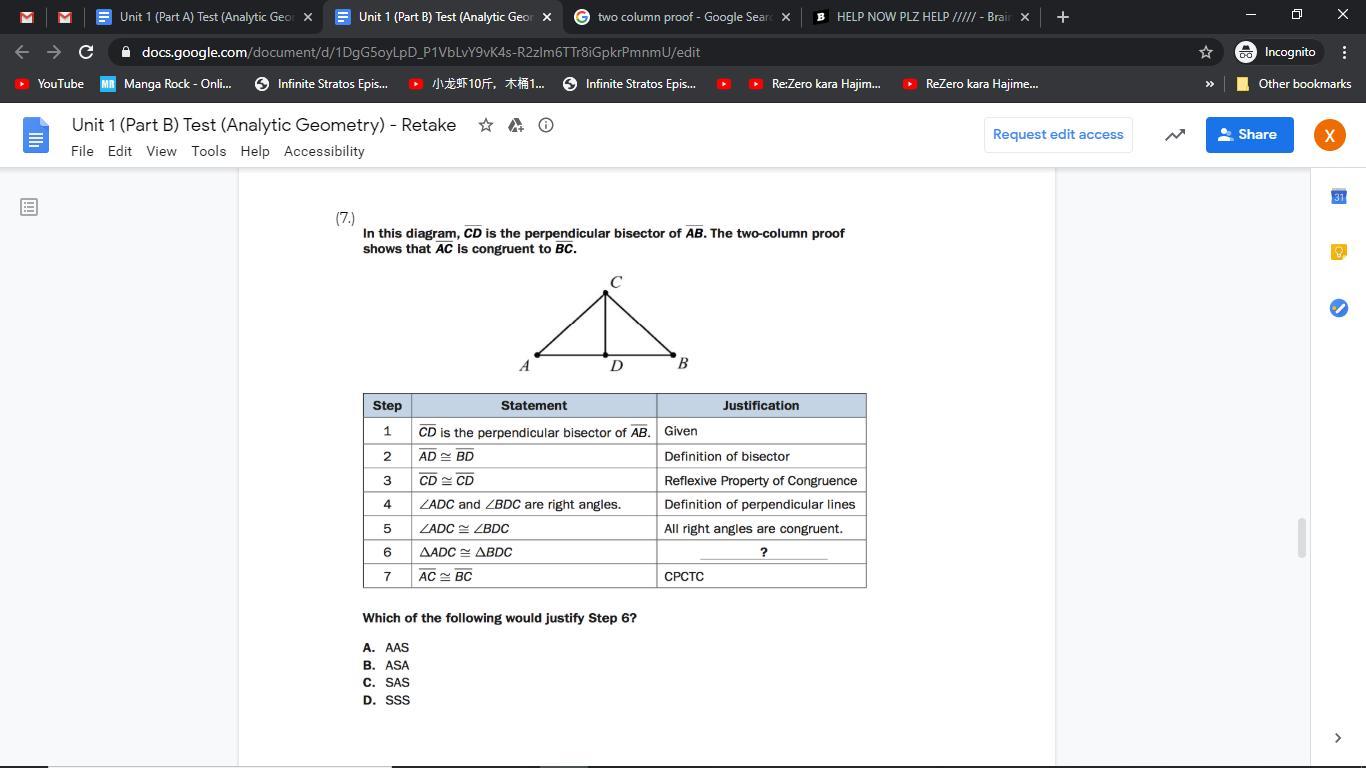Open the activity dashboard trend icon
This screenshot has width=1366, height=768.
click(x=1175, y=135)
